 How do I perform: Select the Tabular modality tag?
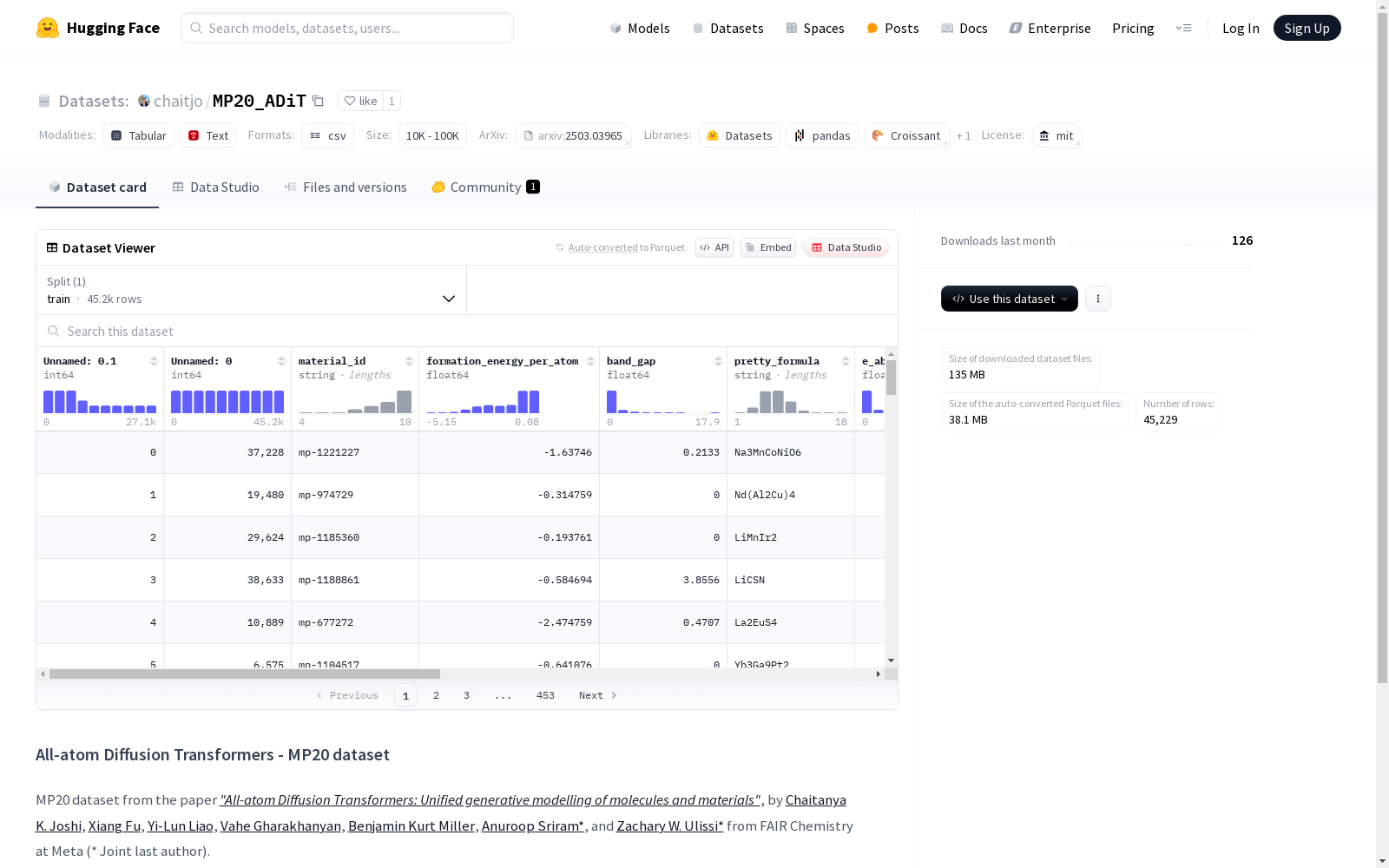pos(138,135)
